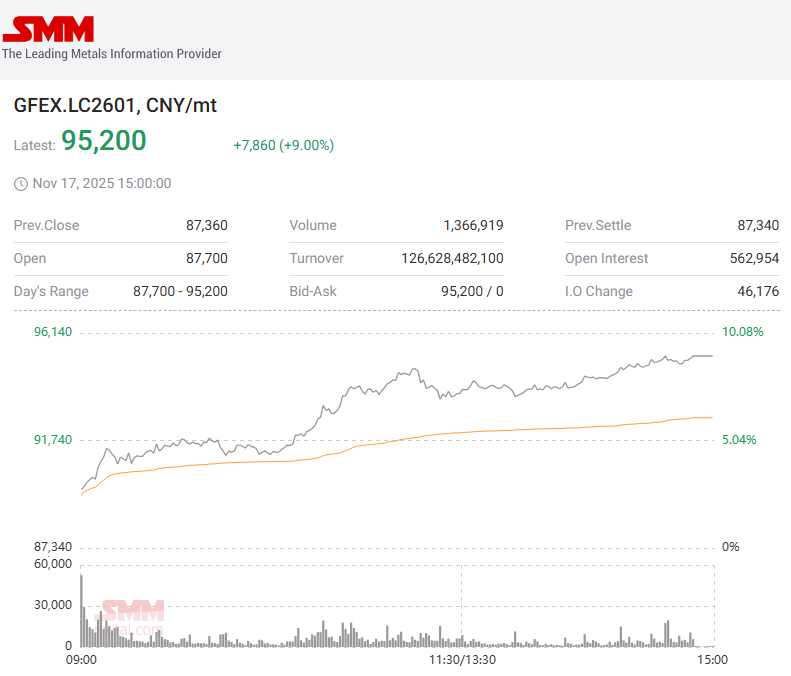Click the 60,000 volume axis label
The image size is (791, 676).
[x=53, y=564]
